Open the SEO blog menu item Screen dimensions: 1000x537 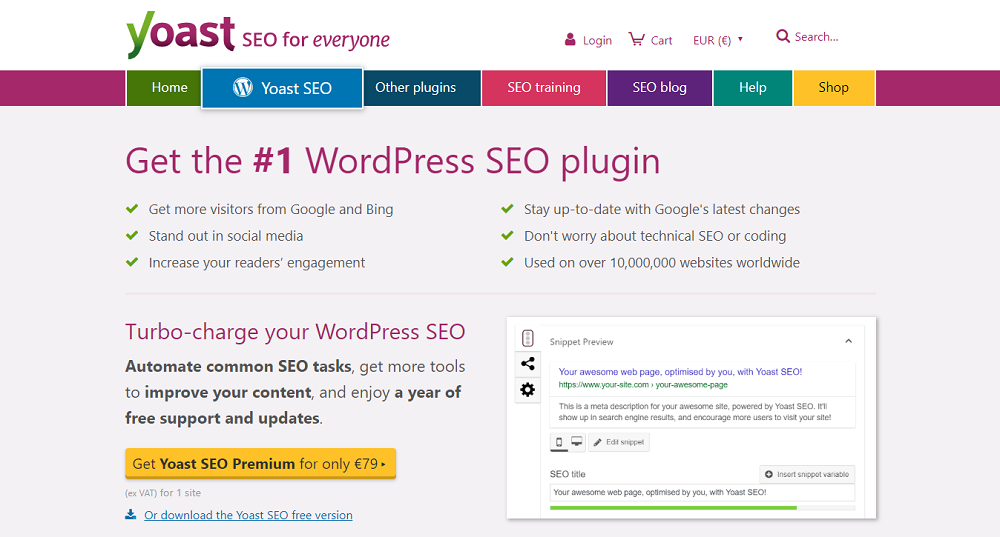[659, 88]
